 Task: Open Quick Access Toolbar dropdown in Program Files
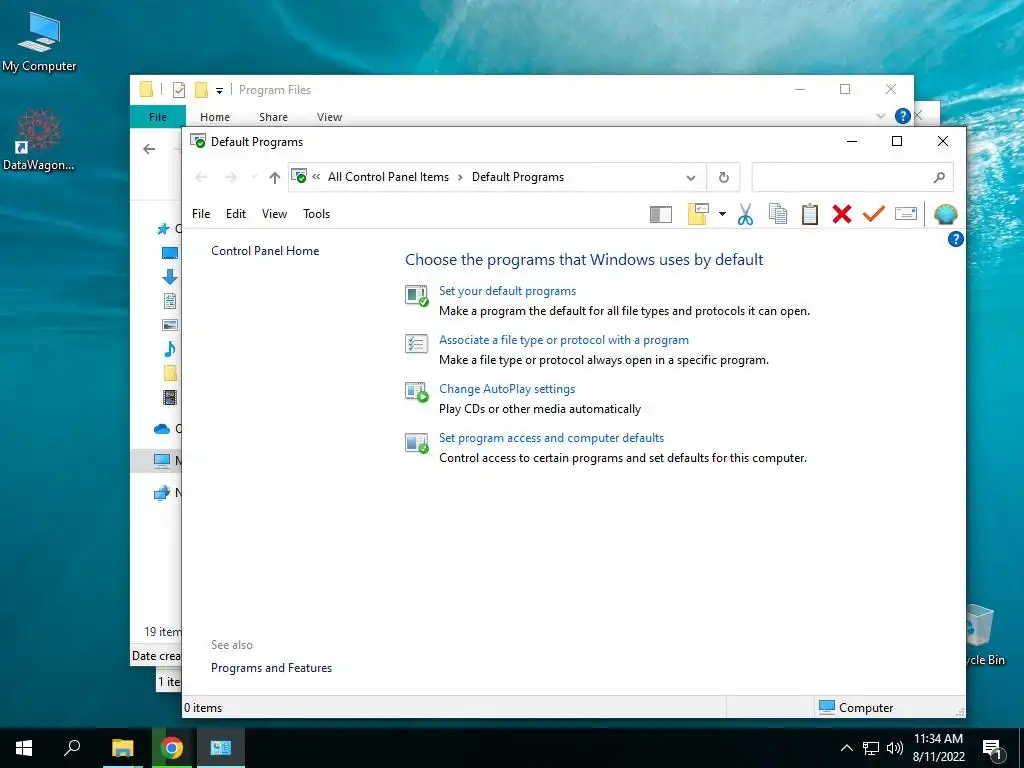point(219,91)
